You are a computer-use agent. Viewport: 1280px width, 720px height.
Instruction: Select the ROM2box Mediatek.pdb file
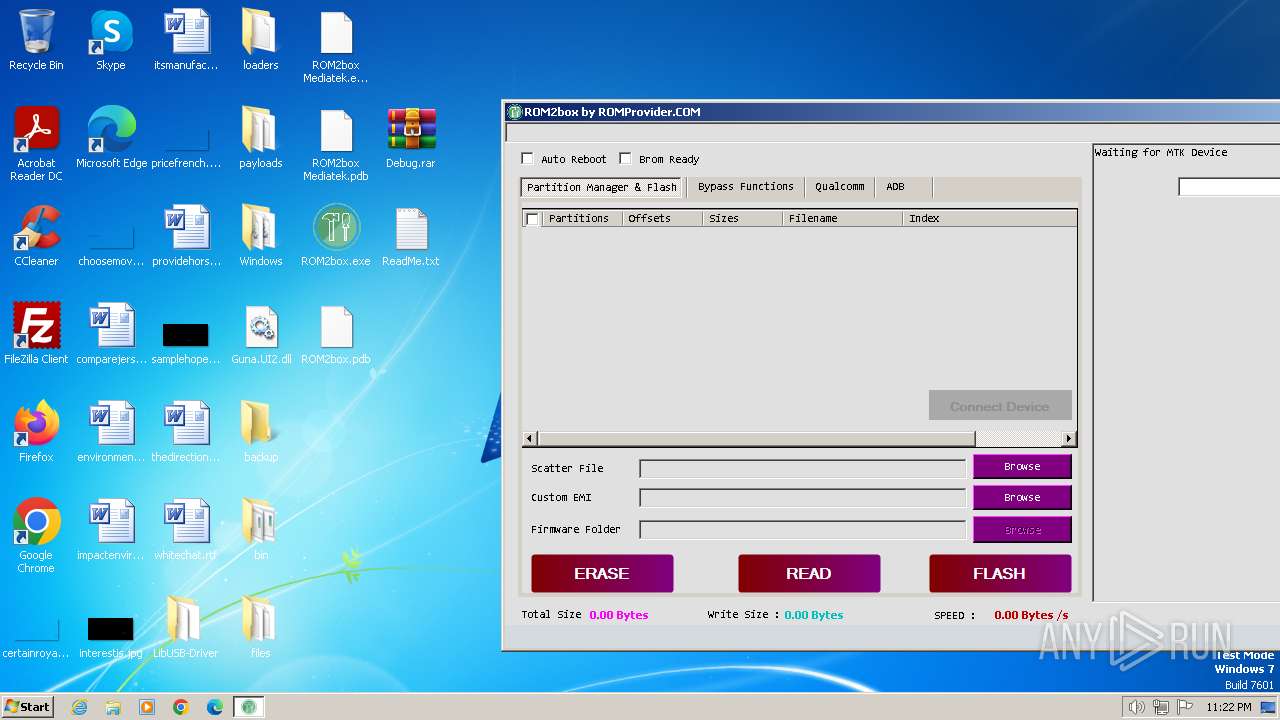(336, 144)
